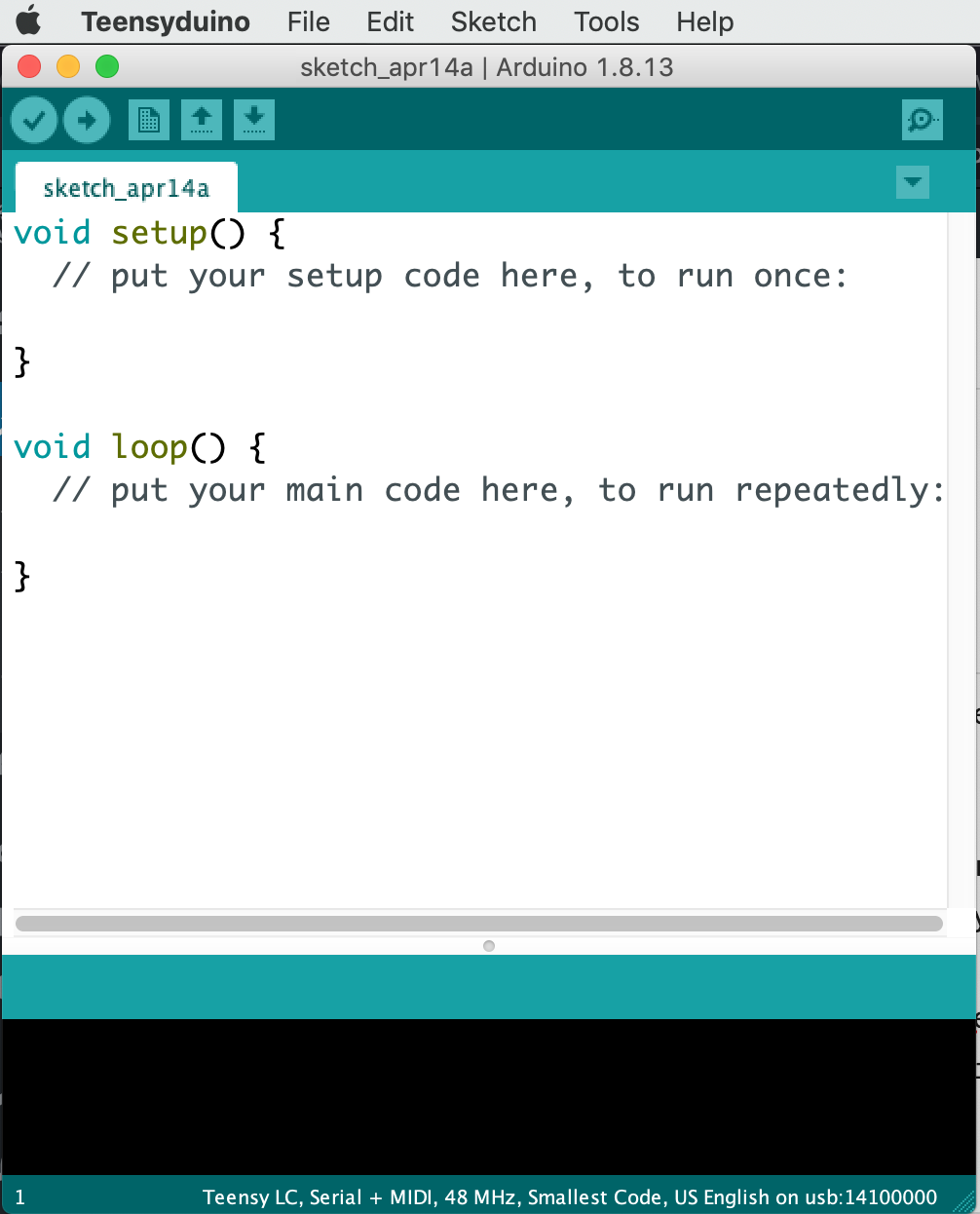Click the 'void setup() {' line
This screenshot has width=980, height=1214.
tap(150, 234)
